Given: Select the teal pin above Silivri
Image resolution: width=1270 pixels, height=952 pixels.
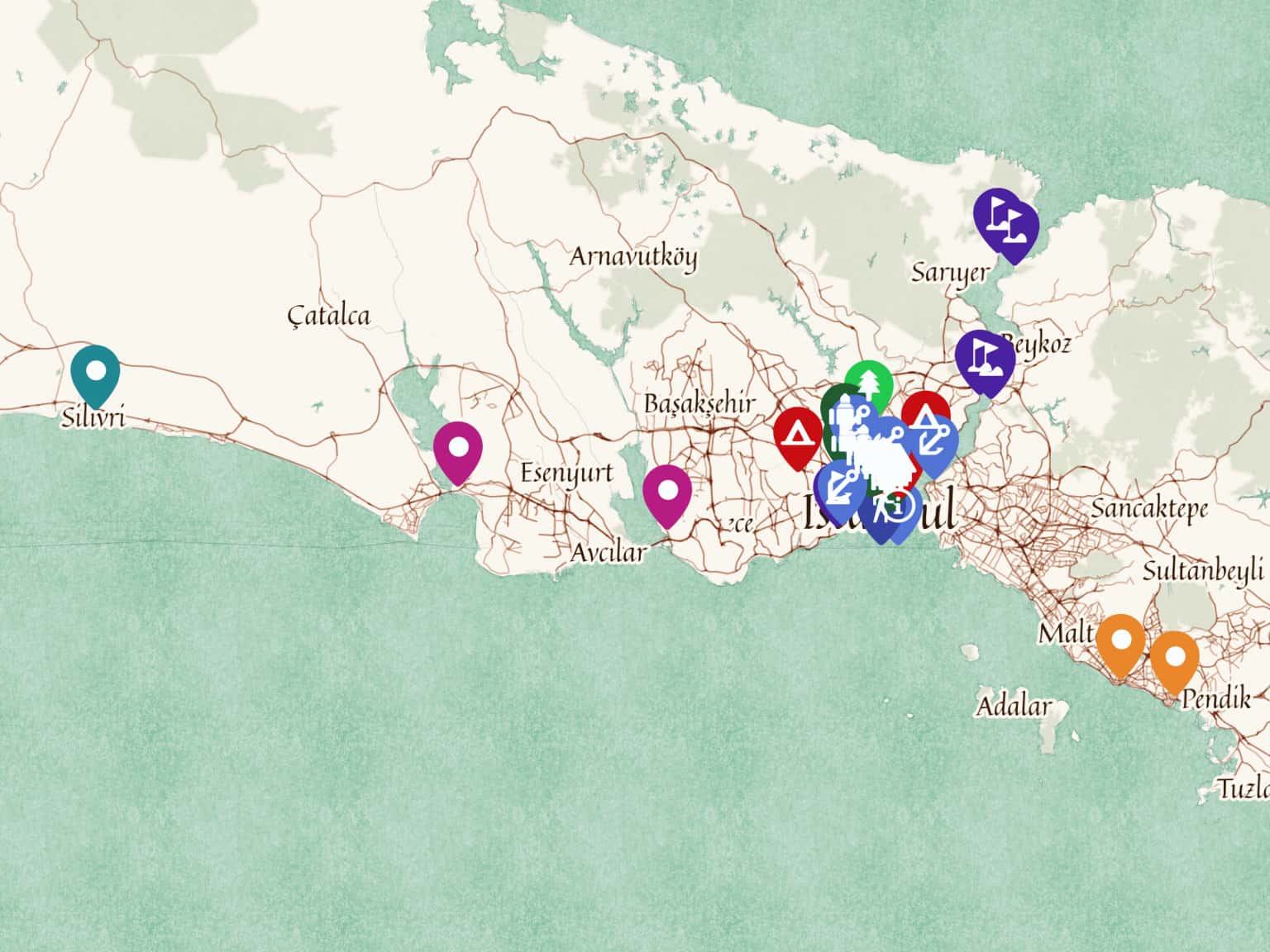Looking at the screenshot, I should pos(95,374).
